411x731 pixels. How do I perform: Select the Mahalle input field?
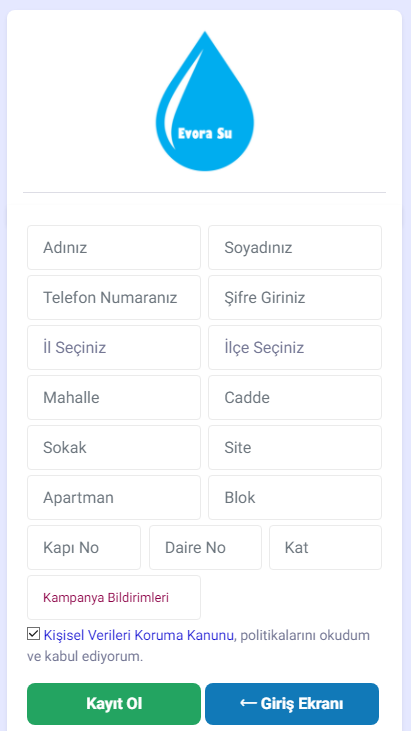point(114,397)
